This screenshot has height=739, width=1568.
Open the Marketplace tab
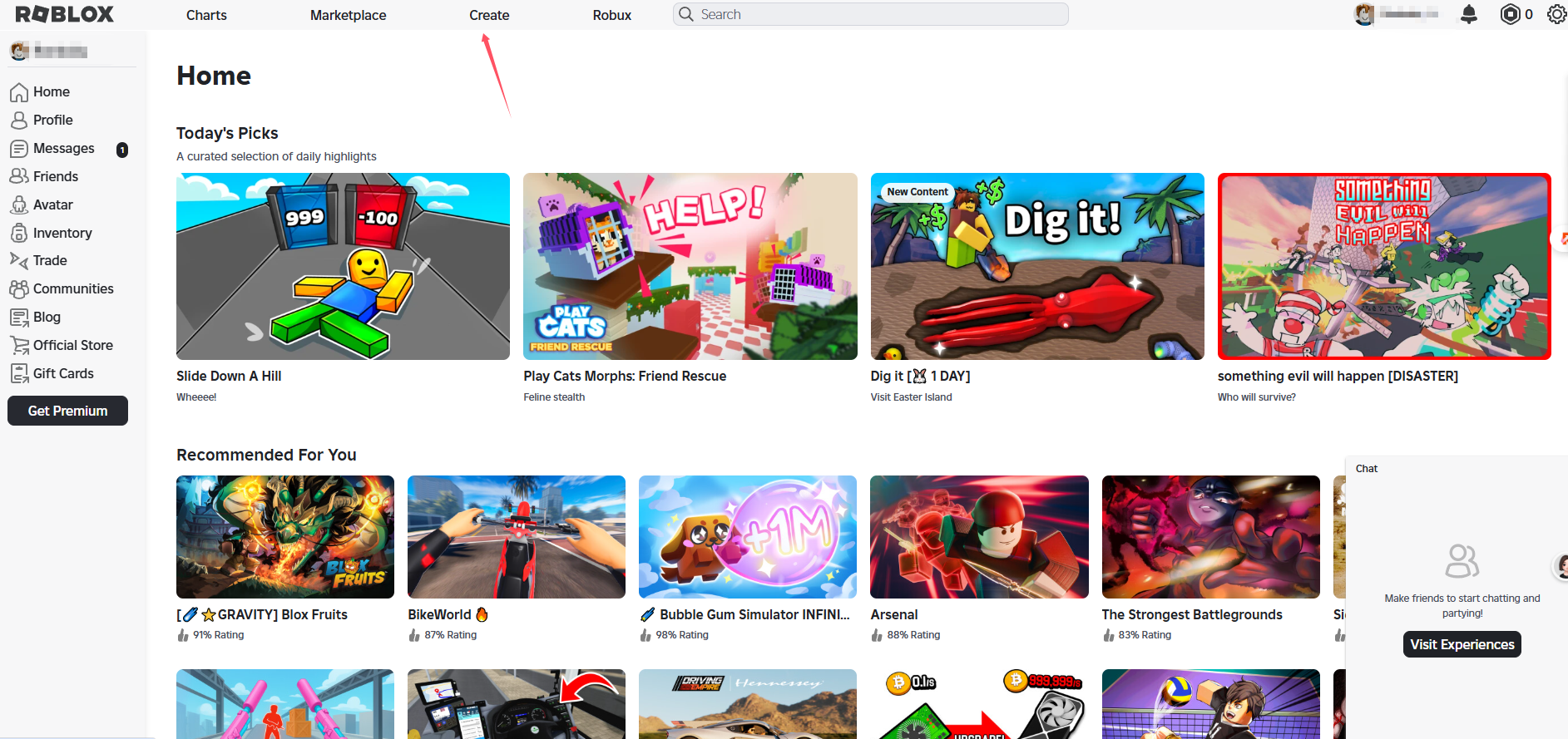point(348,15)
